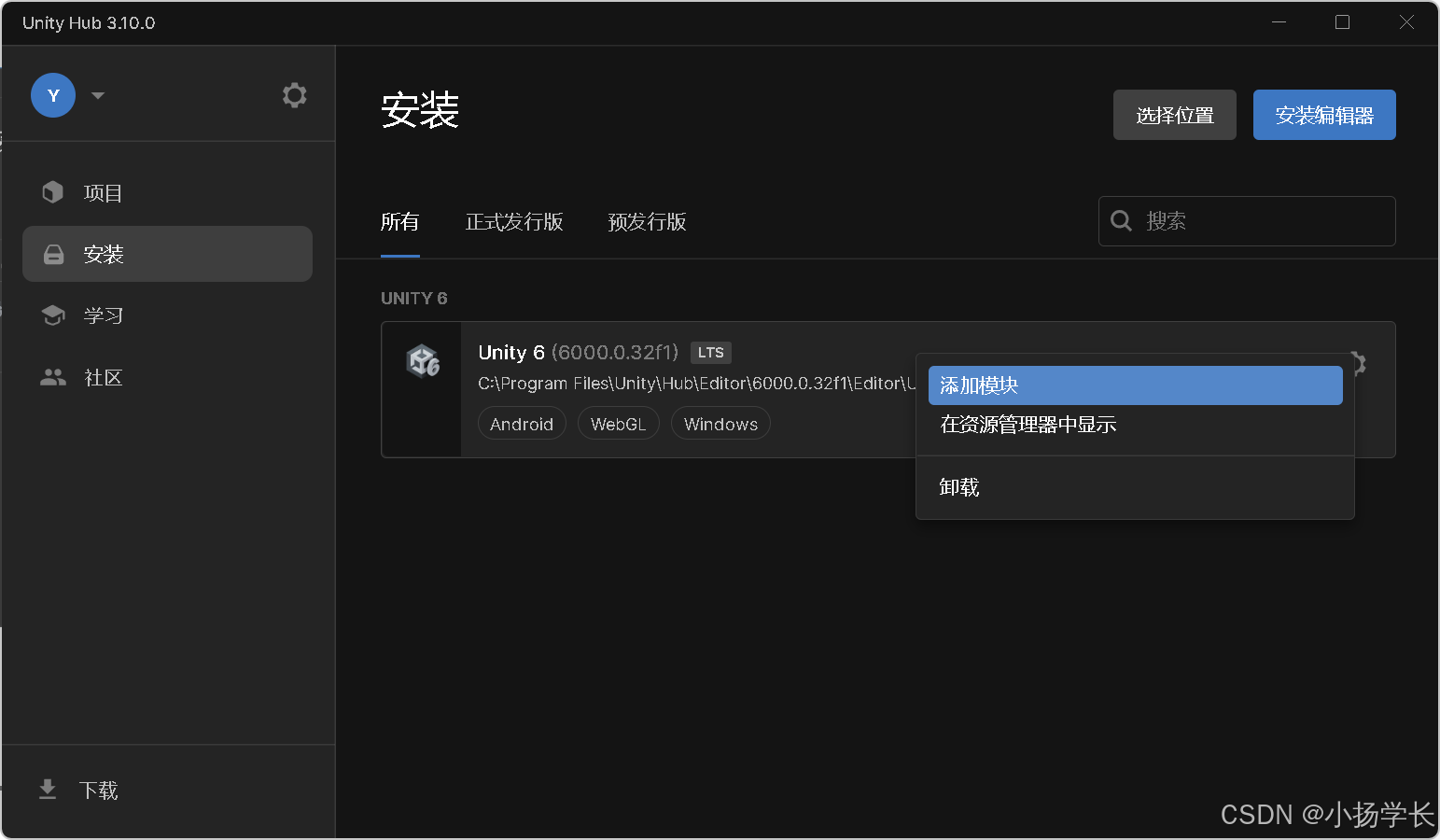This screenshot has width=1440, height=840.
Task: Close the Unity Hub window
Action: pyautogui.click(x=1406, y=22)
